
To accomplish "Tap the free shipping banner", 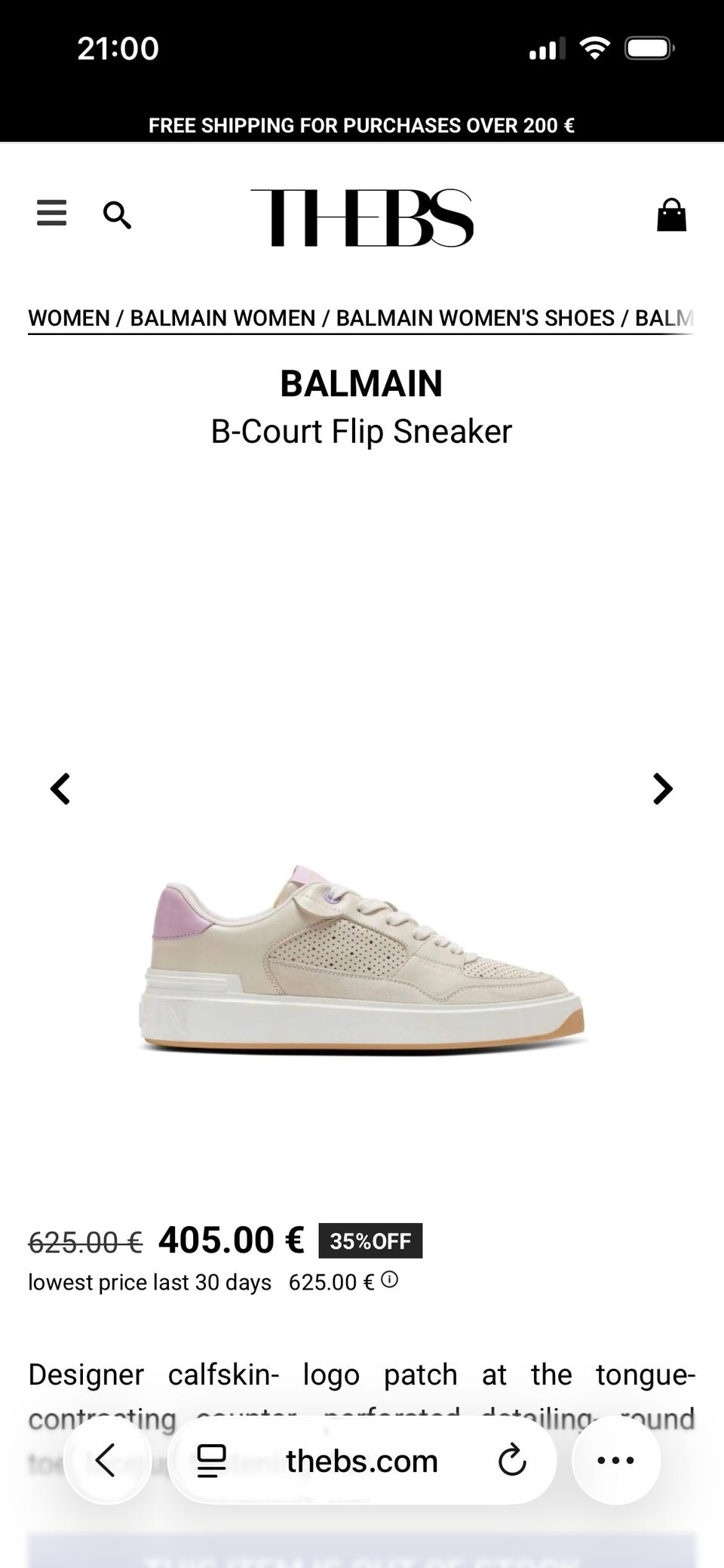I will point(361,125).
